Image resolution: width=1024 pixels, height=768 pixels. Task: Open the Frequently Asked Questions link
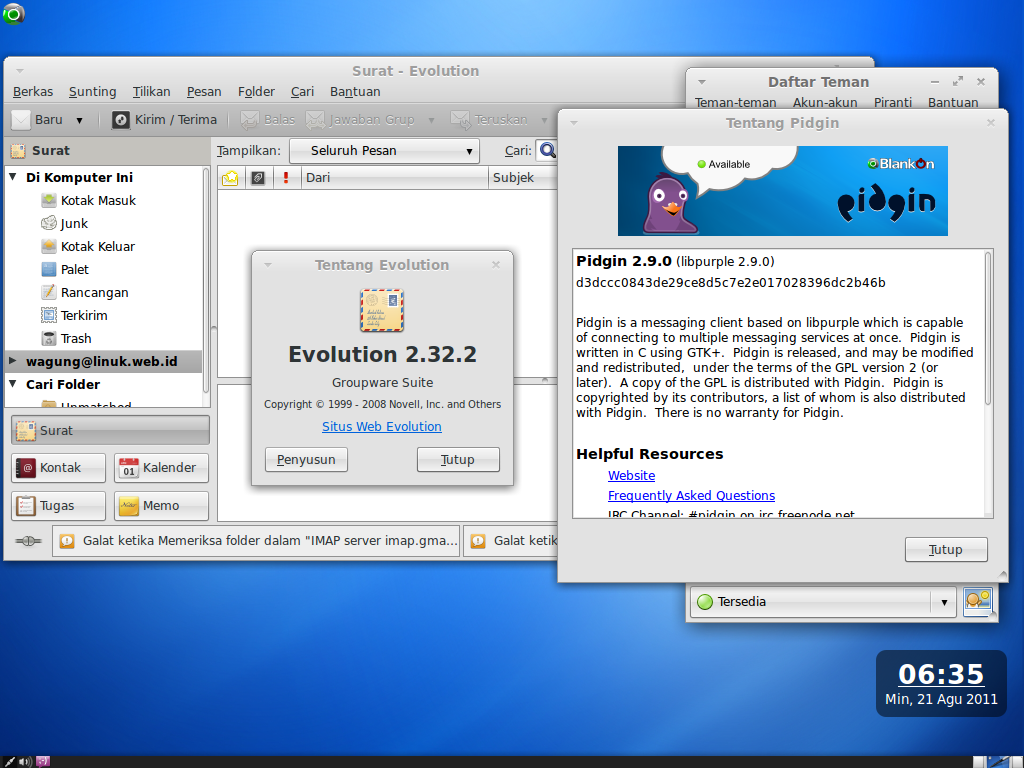click(x=691, y=496)
